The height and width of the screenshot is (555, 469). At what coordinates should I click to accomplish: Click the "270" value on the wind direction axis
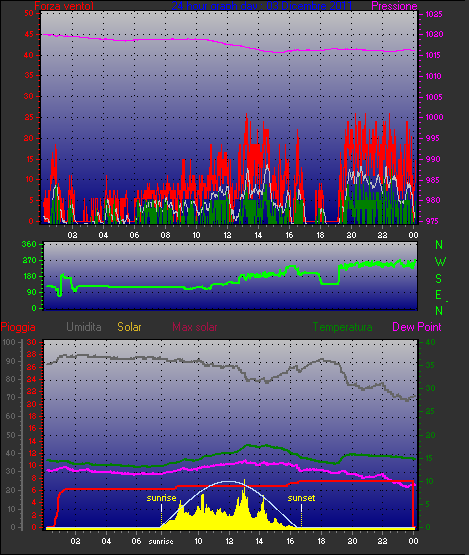[x=29, y=261]
